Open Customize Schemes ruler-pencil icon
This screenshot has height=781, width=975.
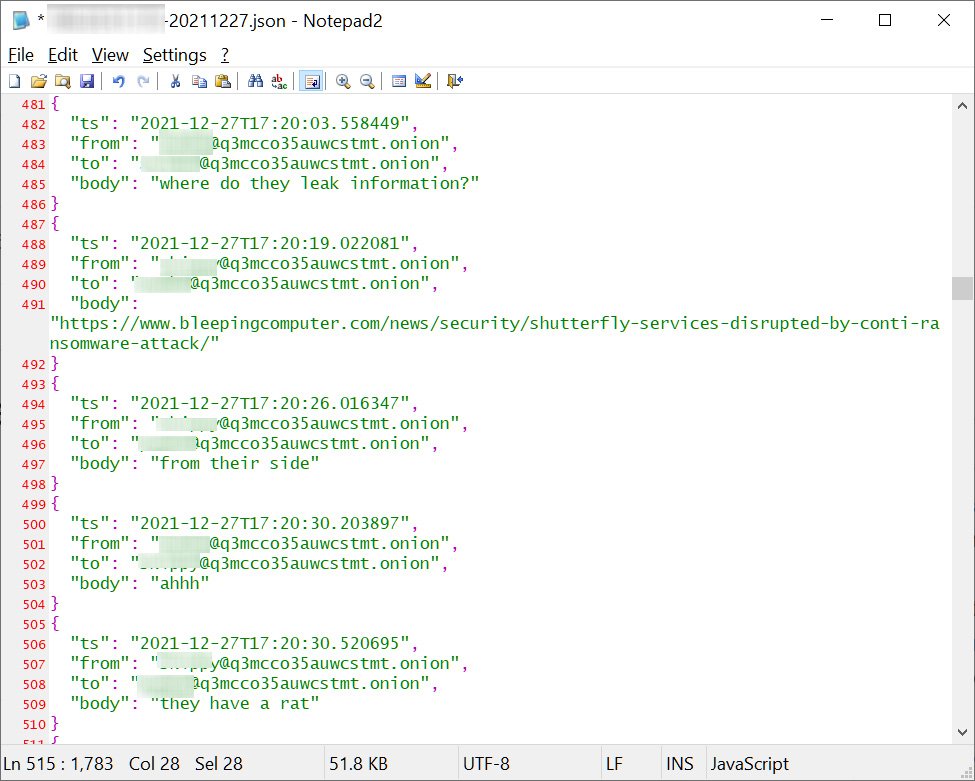click(423, 81)
